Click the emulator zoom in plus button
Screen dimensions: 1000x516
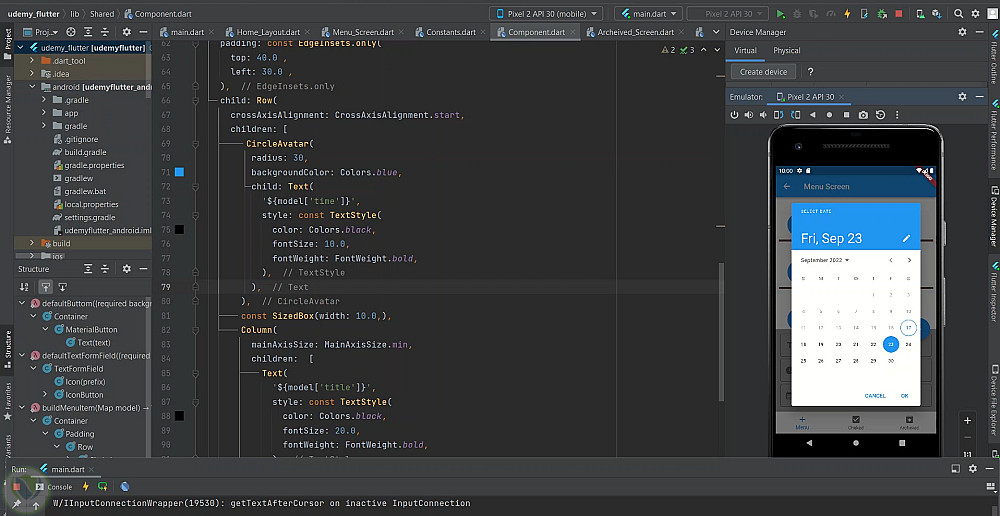click(x=967, y=421)
